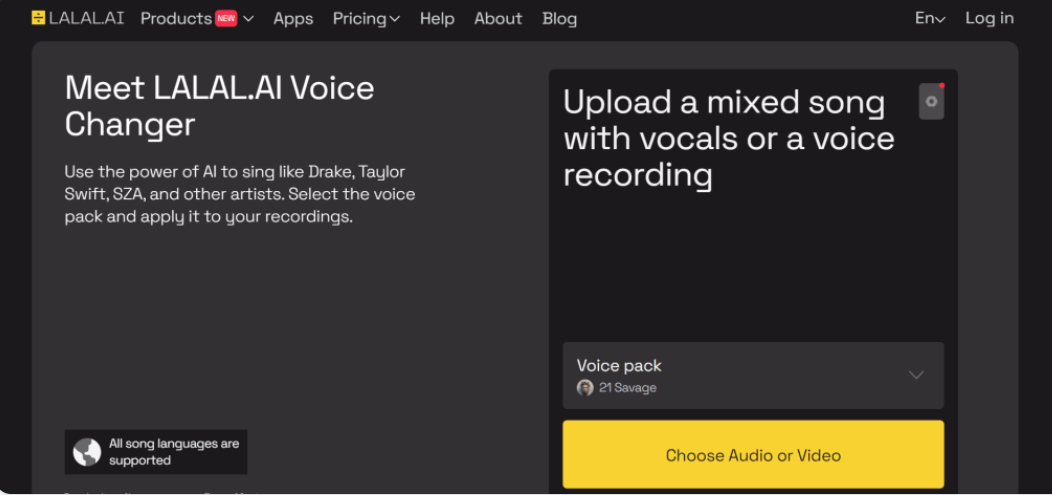Click the yellow LALAL.AI logo icon

(x=38, y=18)
